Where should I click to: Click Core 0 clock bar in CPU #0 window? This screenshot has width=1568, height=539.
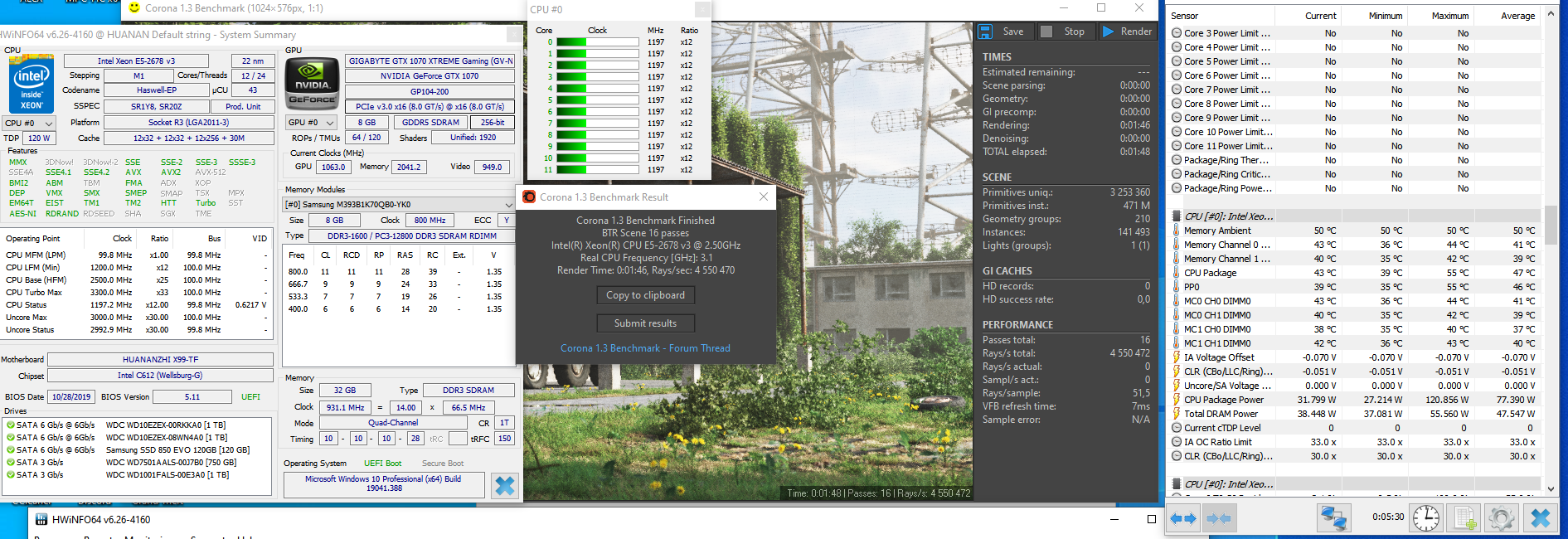point(597,41)
